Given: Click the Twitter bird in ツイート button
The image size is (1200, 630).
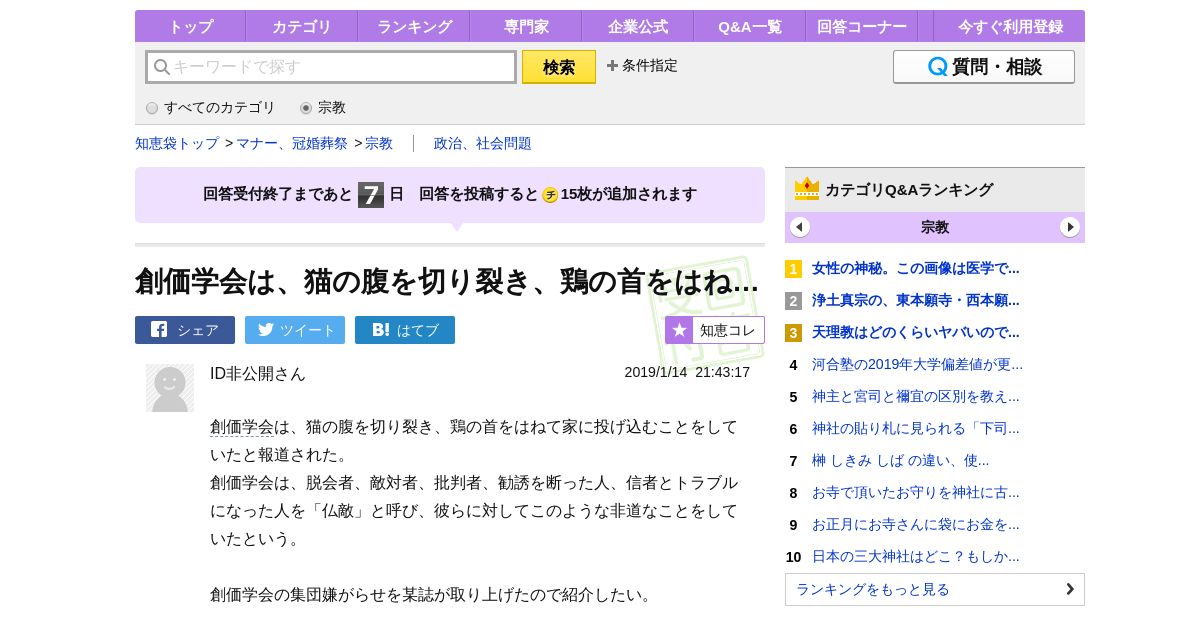Looking at the screenshot, I should pyautogui.click(x=265, y=329).
